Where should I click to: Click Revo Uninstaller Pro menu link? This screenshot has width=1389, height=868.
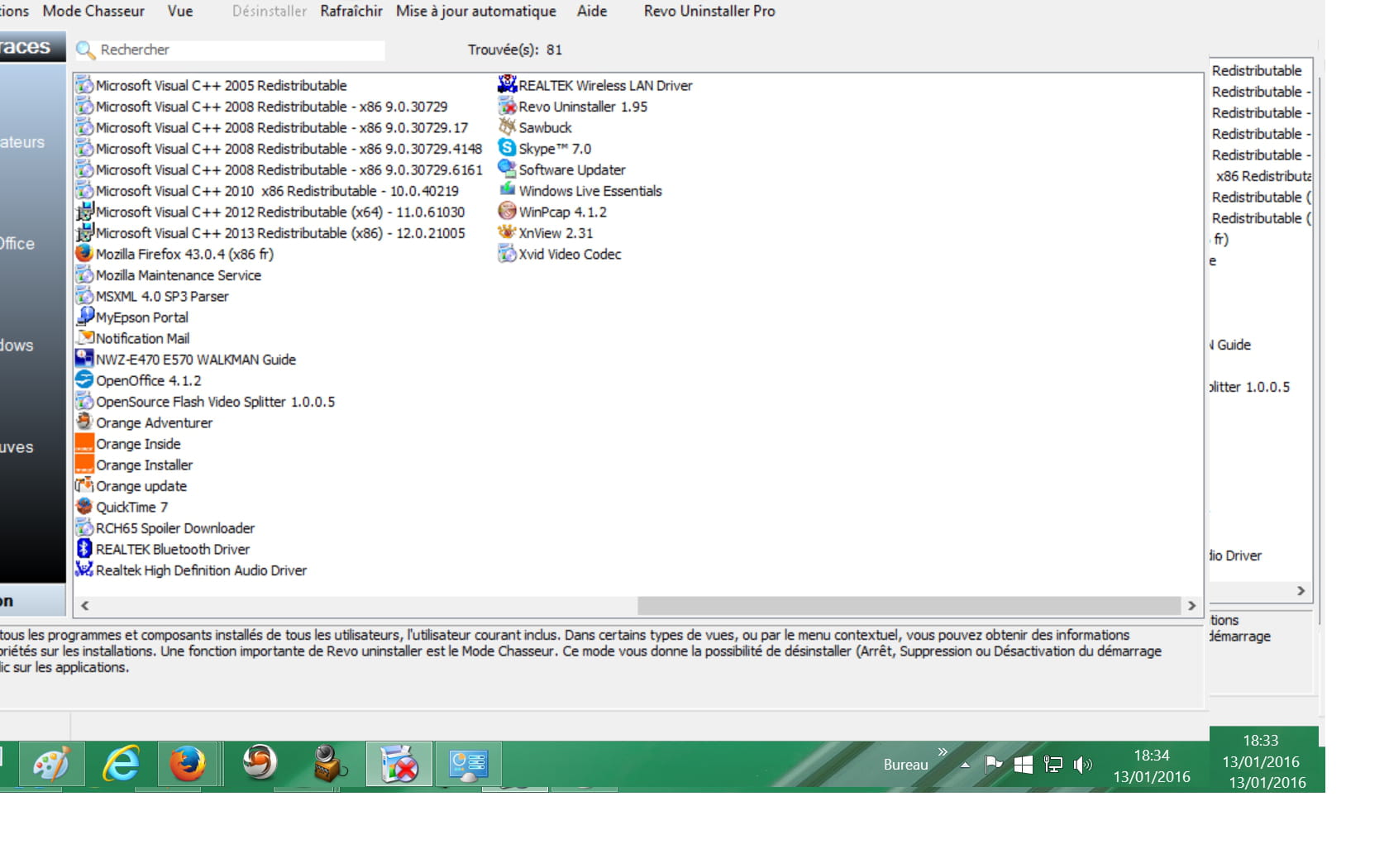(709, 11)
